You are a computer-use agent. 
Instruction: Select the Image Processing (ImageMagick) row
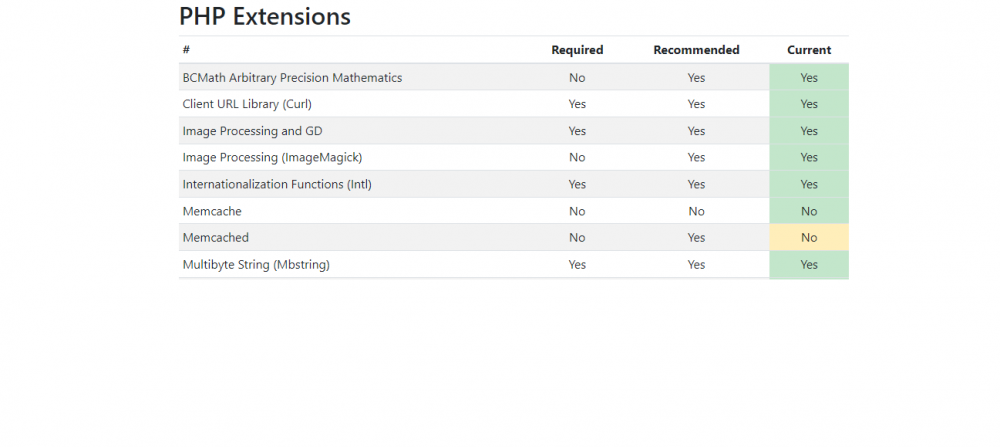click(272, 157)
